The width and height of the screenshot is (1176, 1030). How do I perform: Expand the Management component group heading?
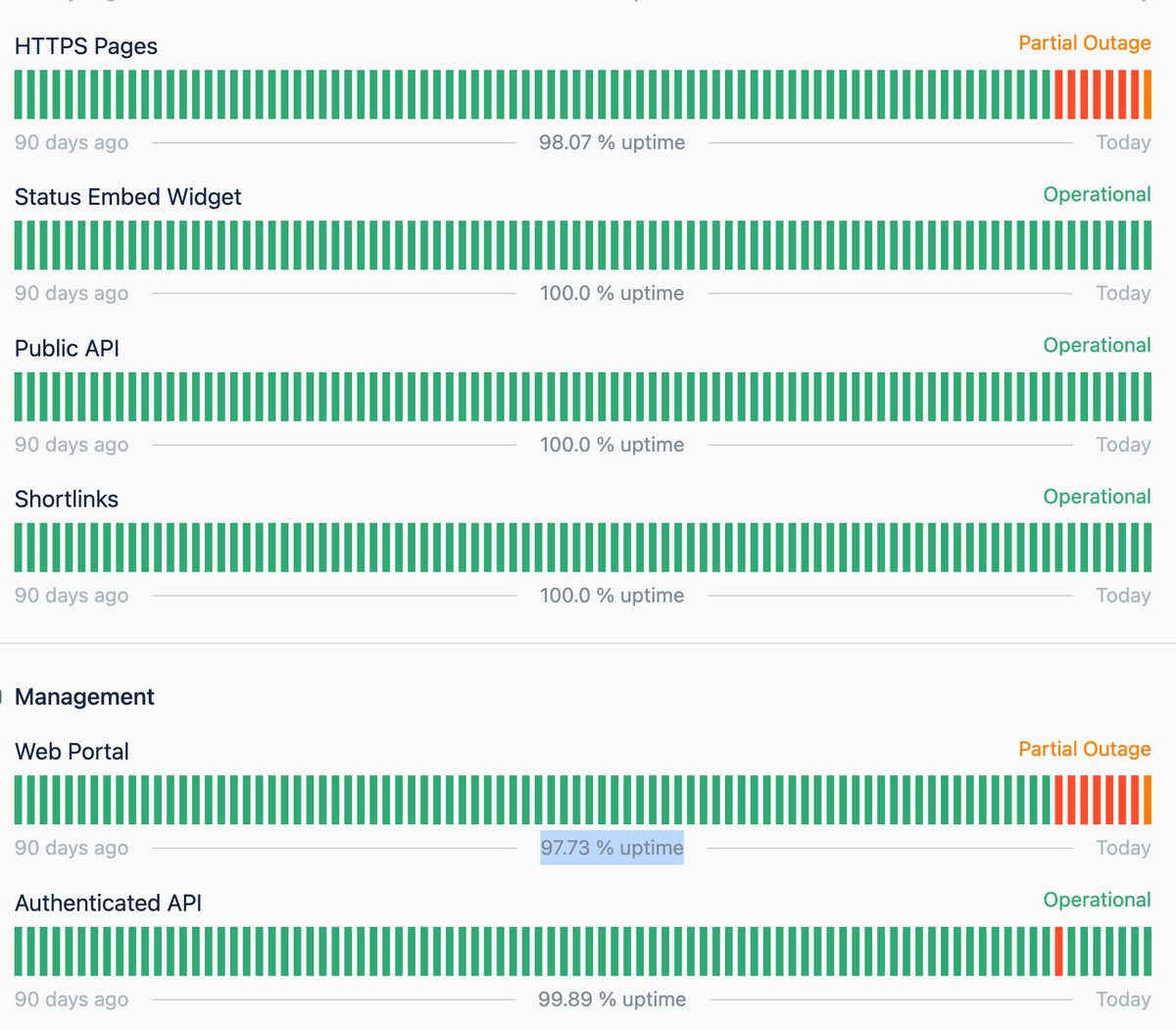coord(84,697)
